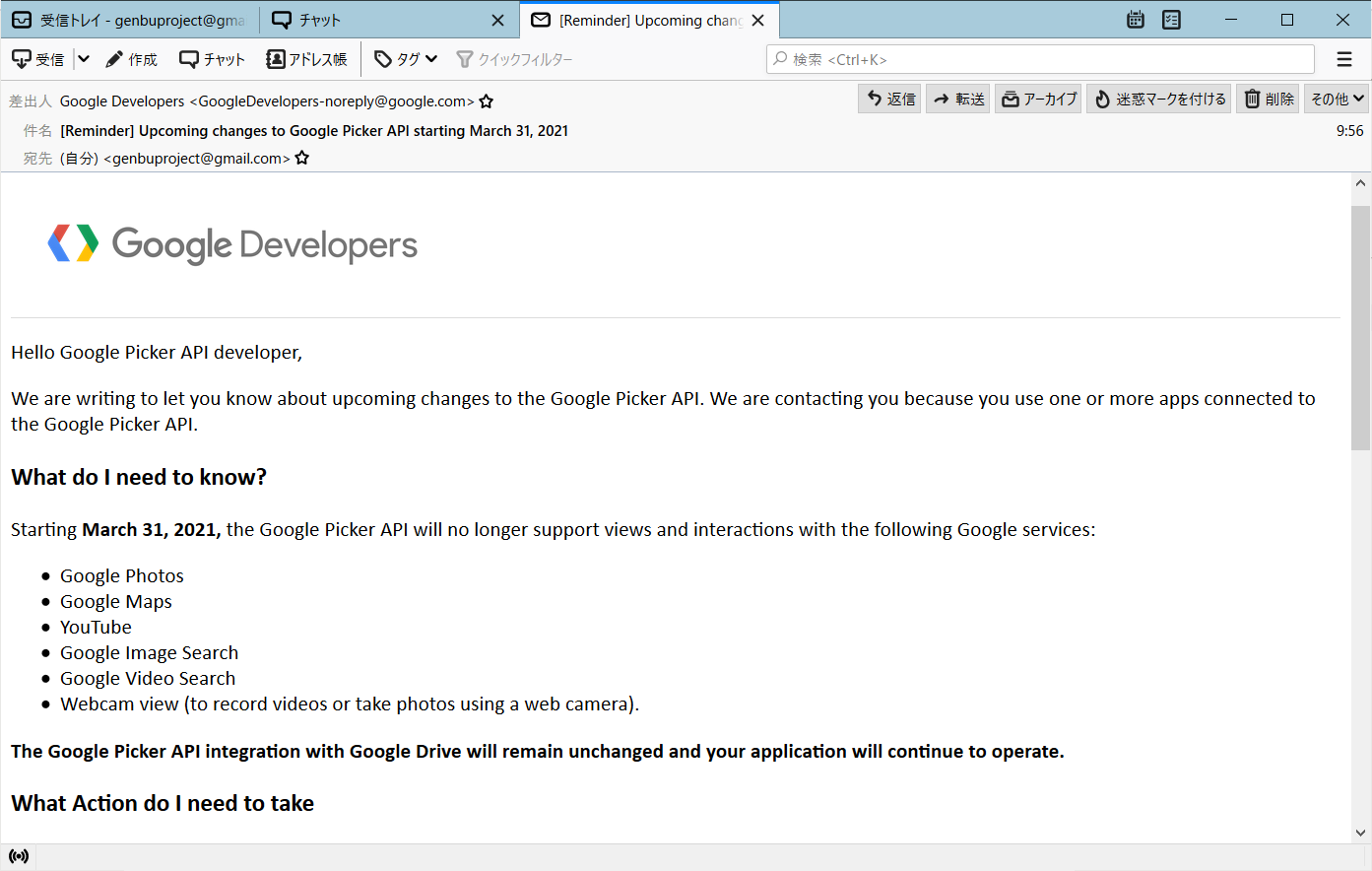The width and height of the screenshot is (1372, 871).
Task: Star the sender Google Developers contact
Action: [x=487, y=101]
